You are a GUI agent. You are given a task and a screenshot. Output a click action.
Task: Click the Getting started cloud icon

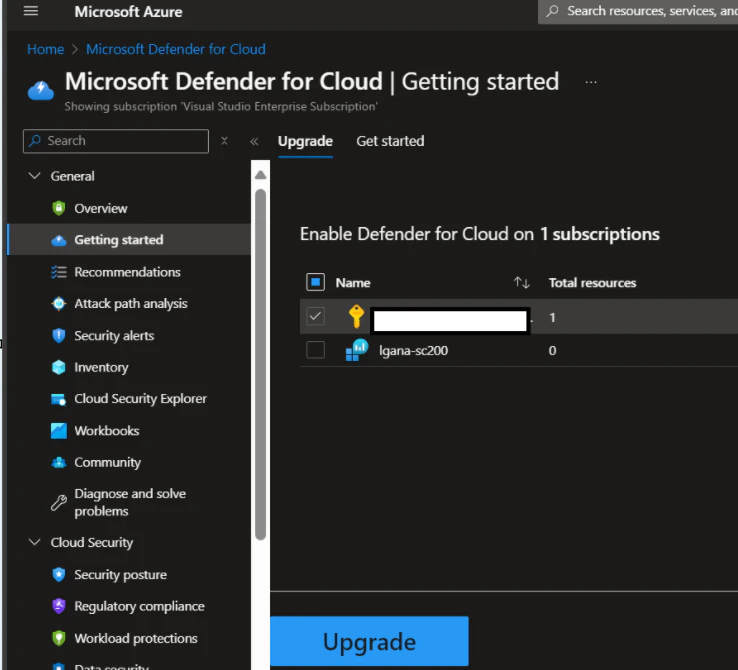[58, 240]
